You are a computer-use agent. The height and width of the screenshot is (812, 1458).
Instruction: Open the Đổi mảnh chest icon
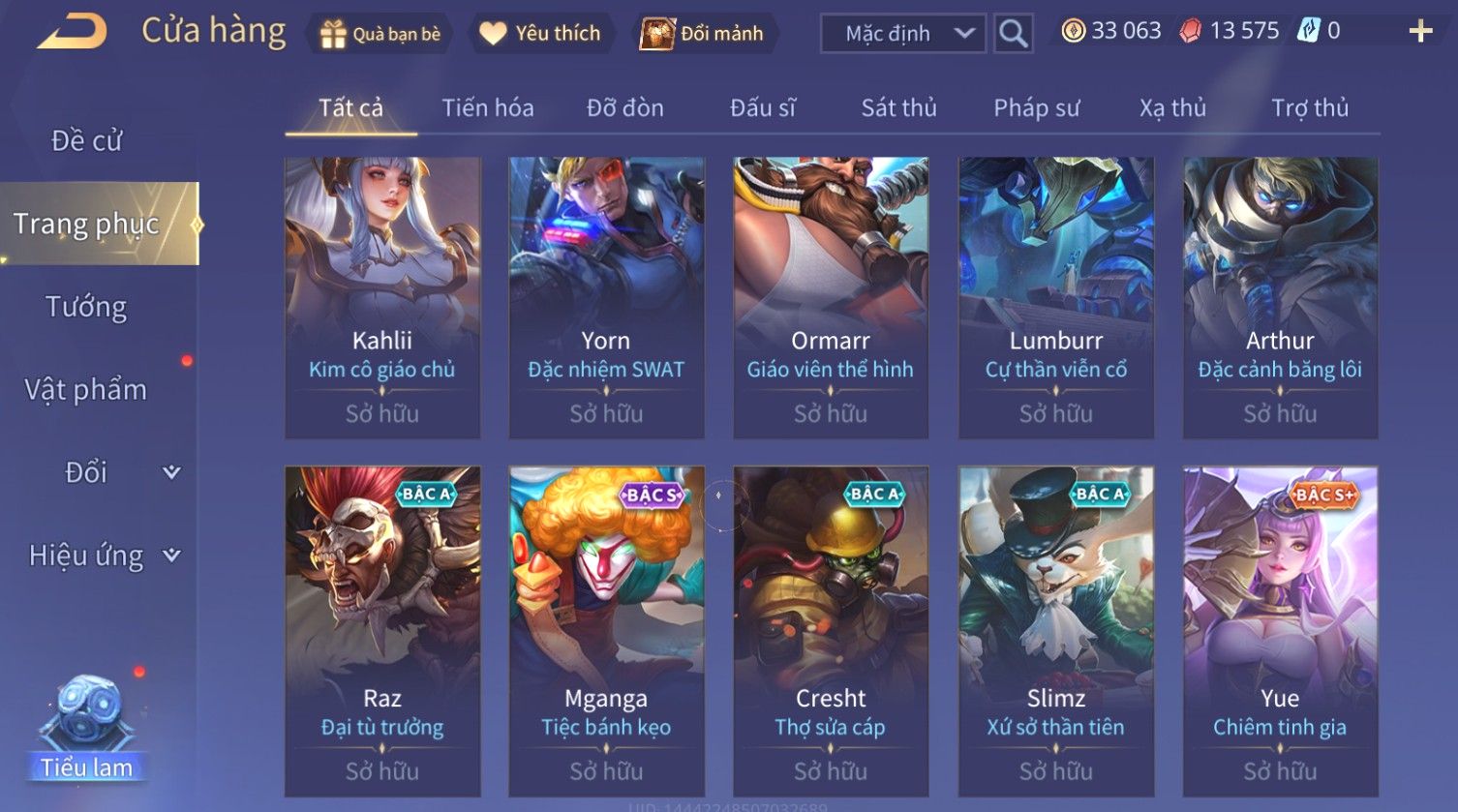(x=656, y=34)
